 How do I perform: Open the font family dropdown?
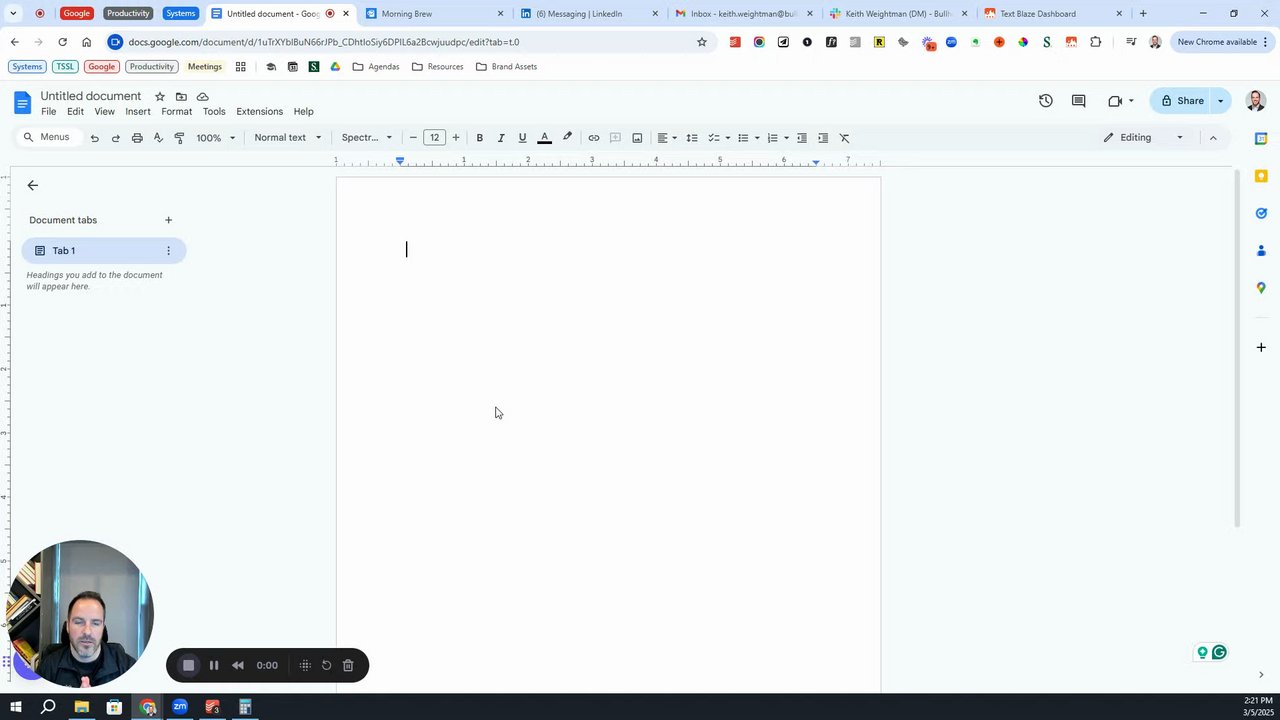[x=367, y=138]
